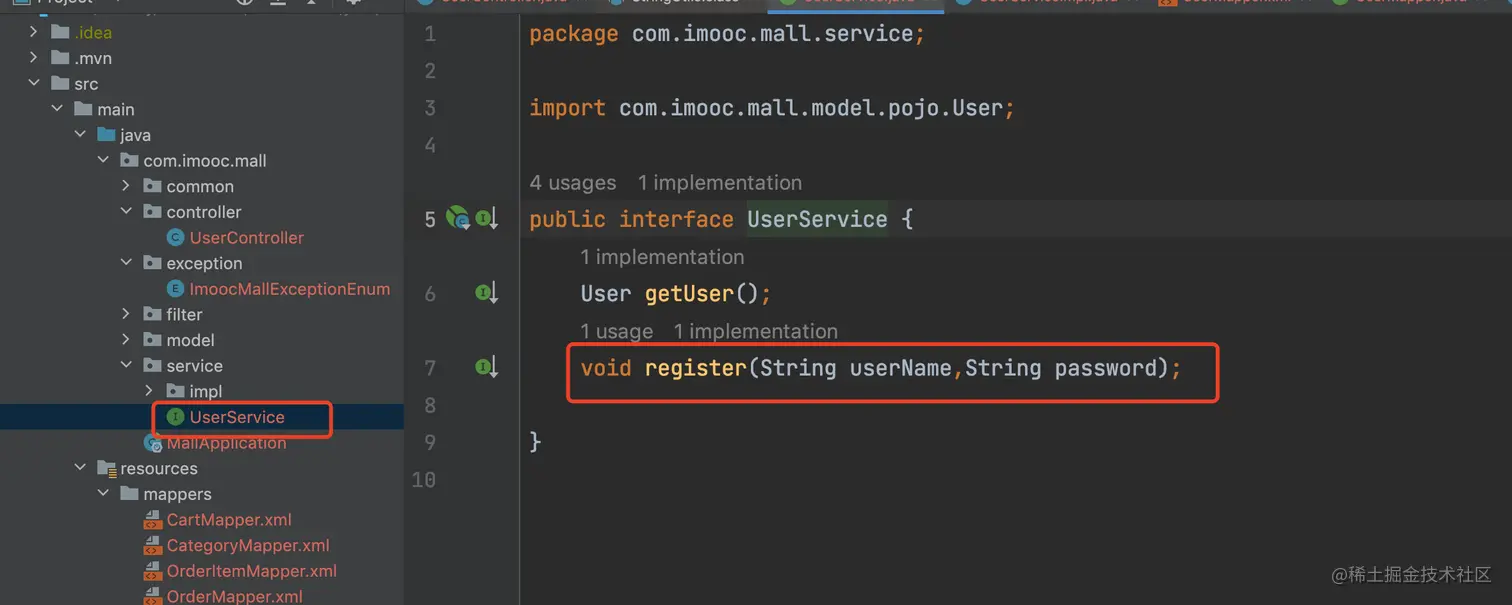Select CategoryMapper.xml in the project tree
Image resolution: width=1512 pixels, height=605 pixels.
click(x=247, y=546)
